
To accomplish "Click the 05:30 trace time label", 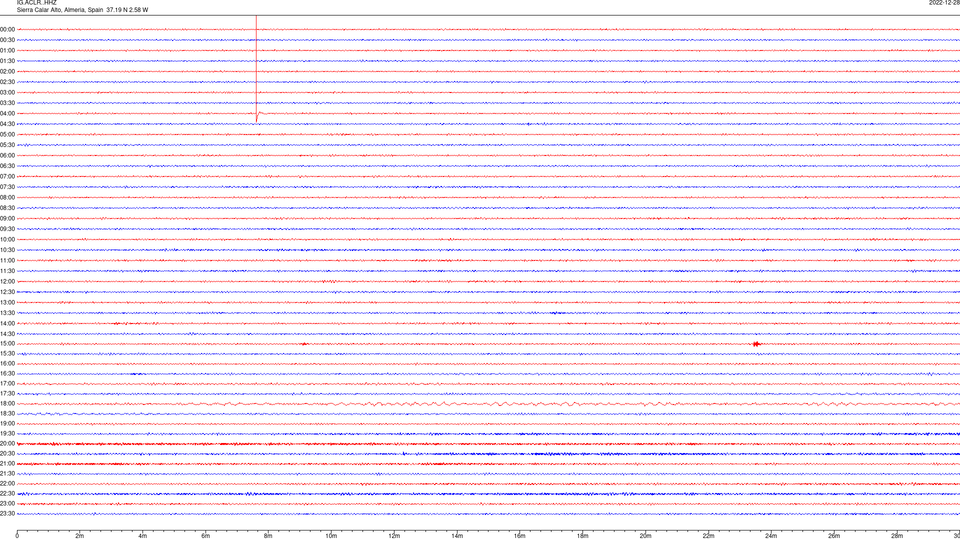I will click(x=7, y=145).
